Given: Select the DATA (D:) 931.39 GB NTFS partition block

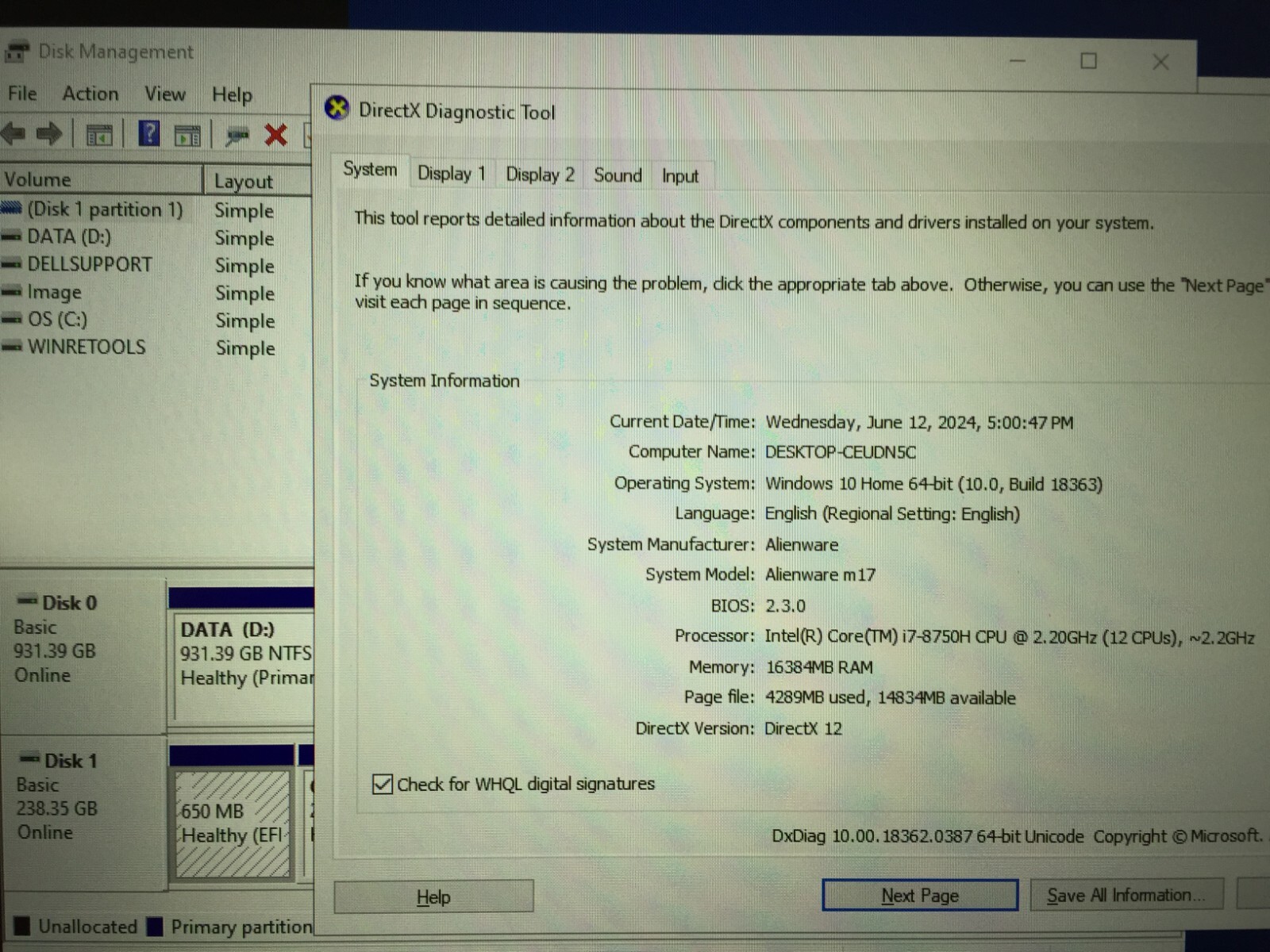Looking at the screenshot, I should click(x=243, y=666).
